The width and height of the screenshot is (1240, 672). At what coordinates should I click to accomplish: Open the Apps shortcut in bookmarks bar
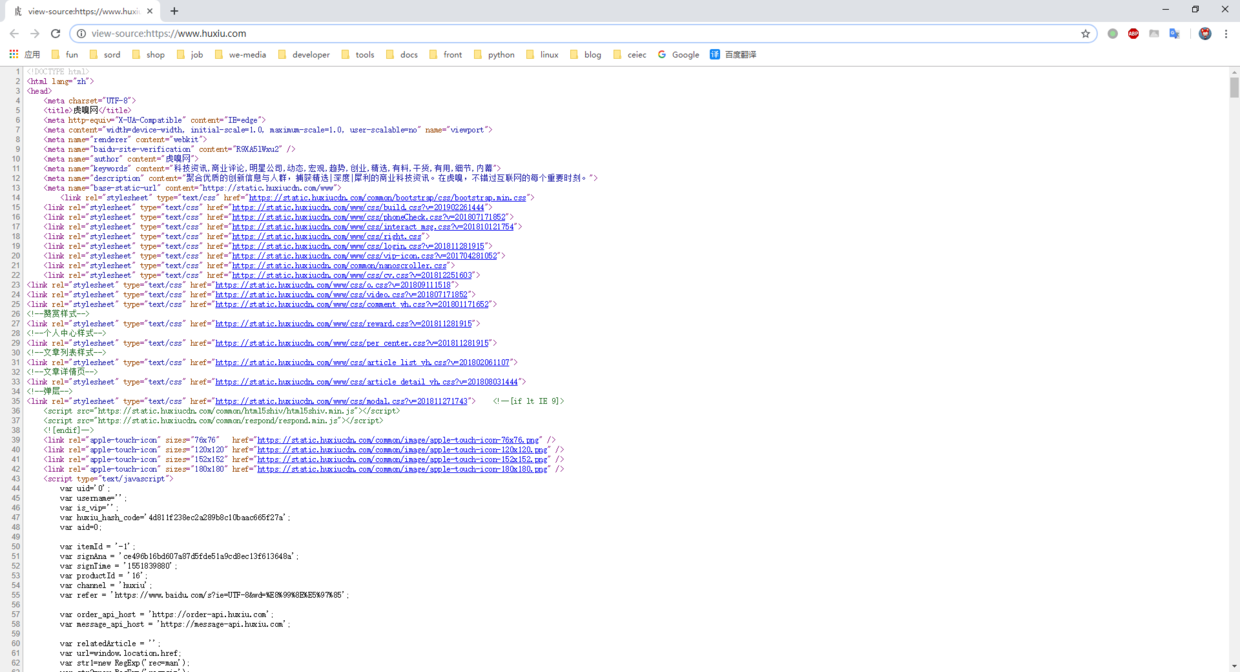pos(26,55)
